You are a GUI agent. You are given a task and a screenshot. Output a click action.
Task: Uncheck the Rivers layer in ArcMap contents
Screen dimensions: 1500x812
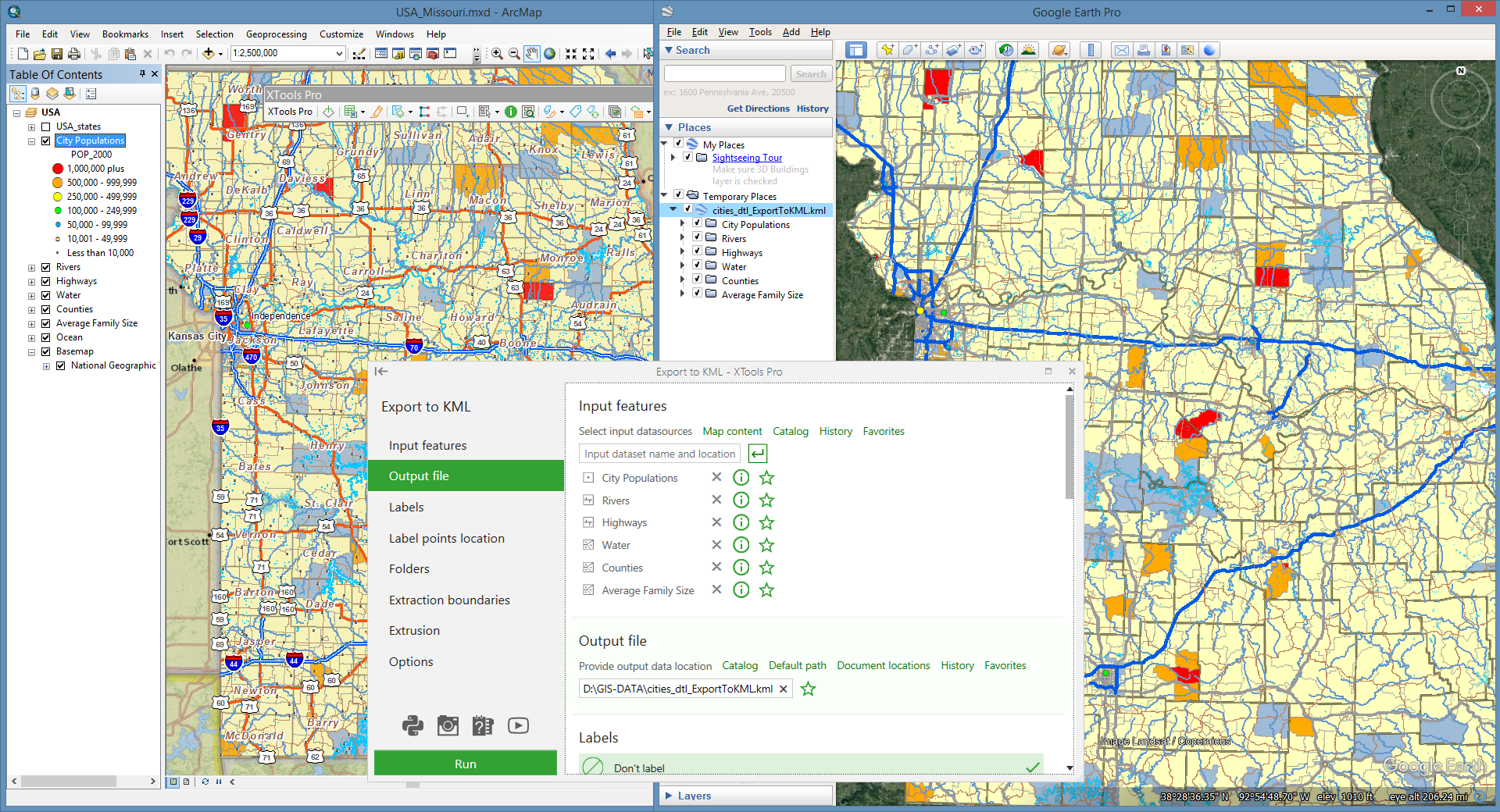click(46, 267)
